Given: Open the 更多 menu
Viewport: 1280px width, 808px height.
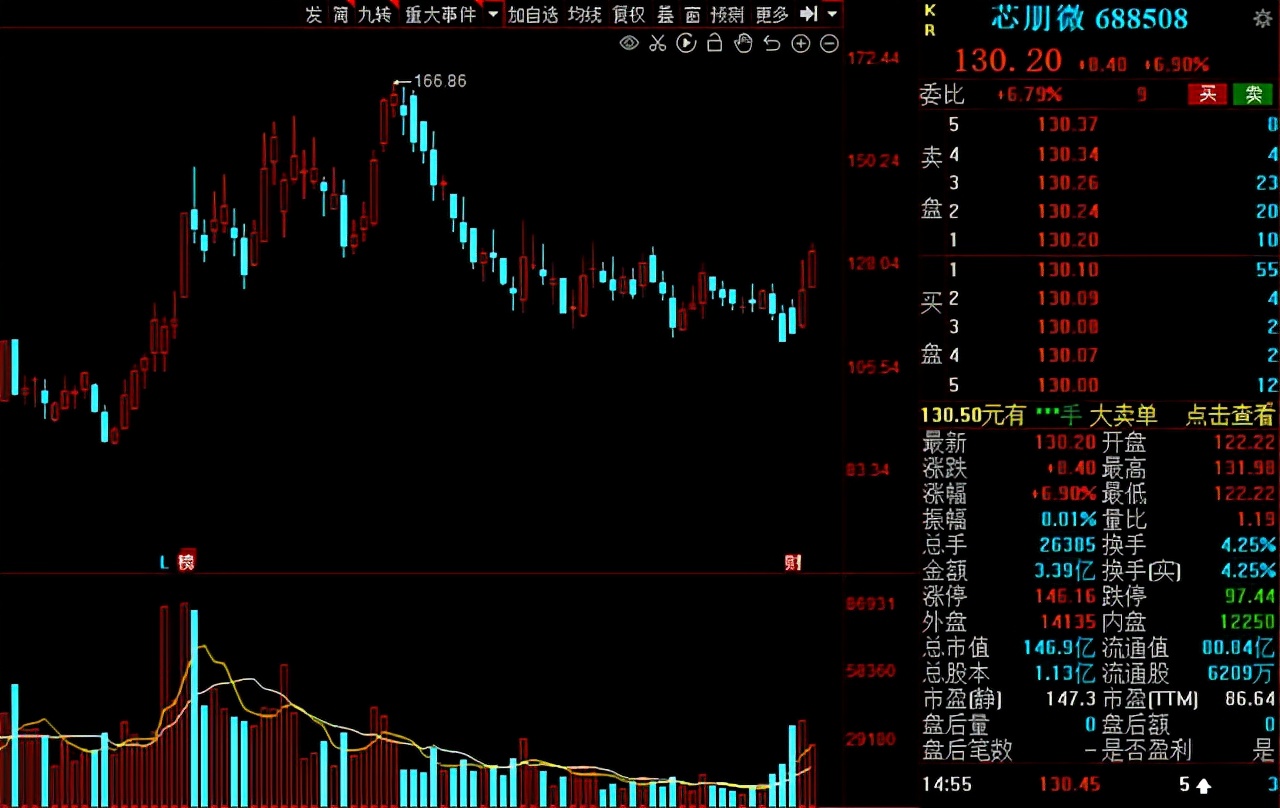Looking at the screenshot, I should [772, 15].
